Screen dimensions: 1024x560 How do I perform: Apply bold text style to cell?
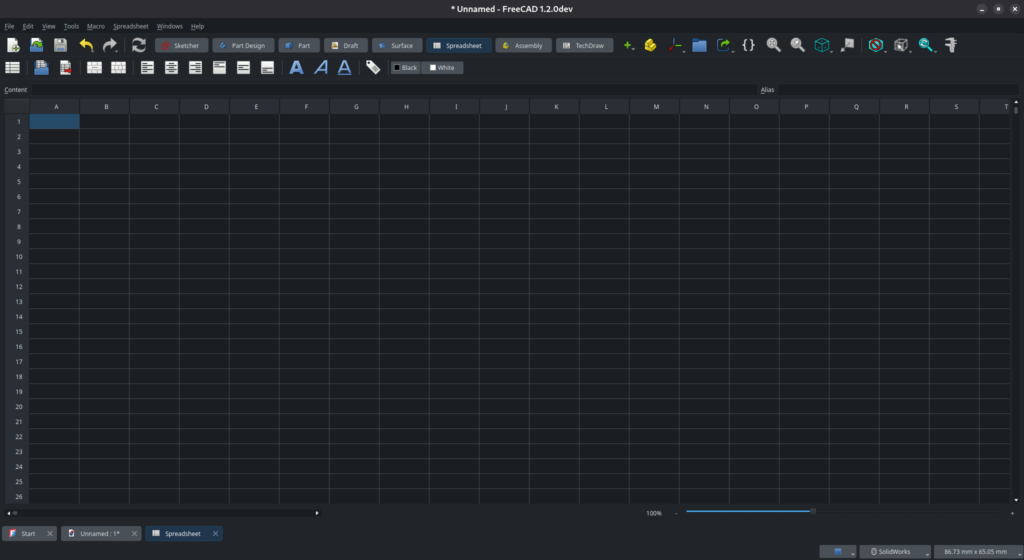(x=296, y=68)
